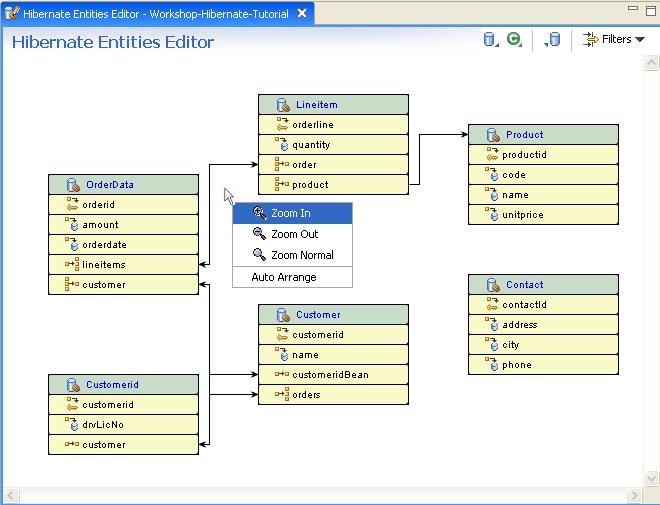Click the Product entity icon
This screenshot has width=660, height=505.
[x=493, y=135]
